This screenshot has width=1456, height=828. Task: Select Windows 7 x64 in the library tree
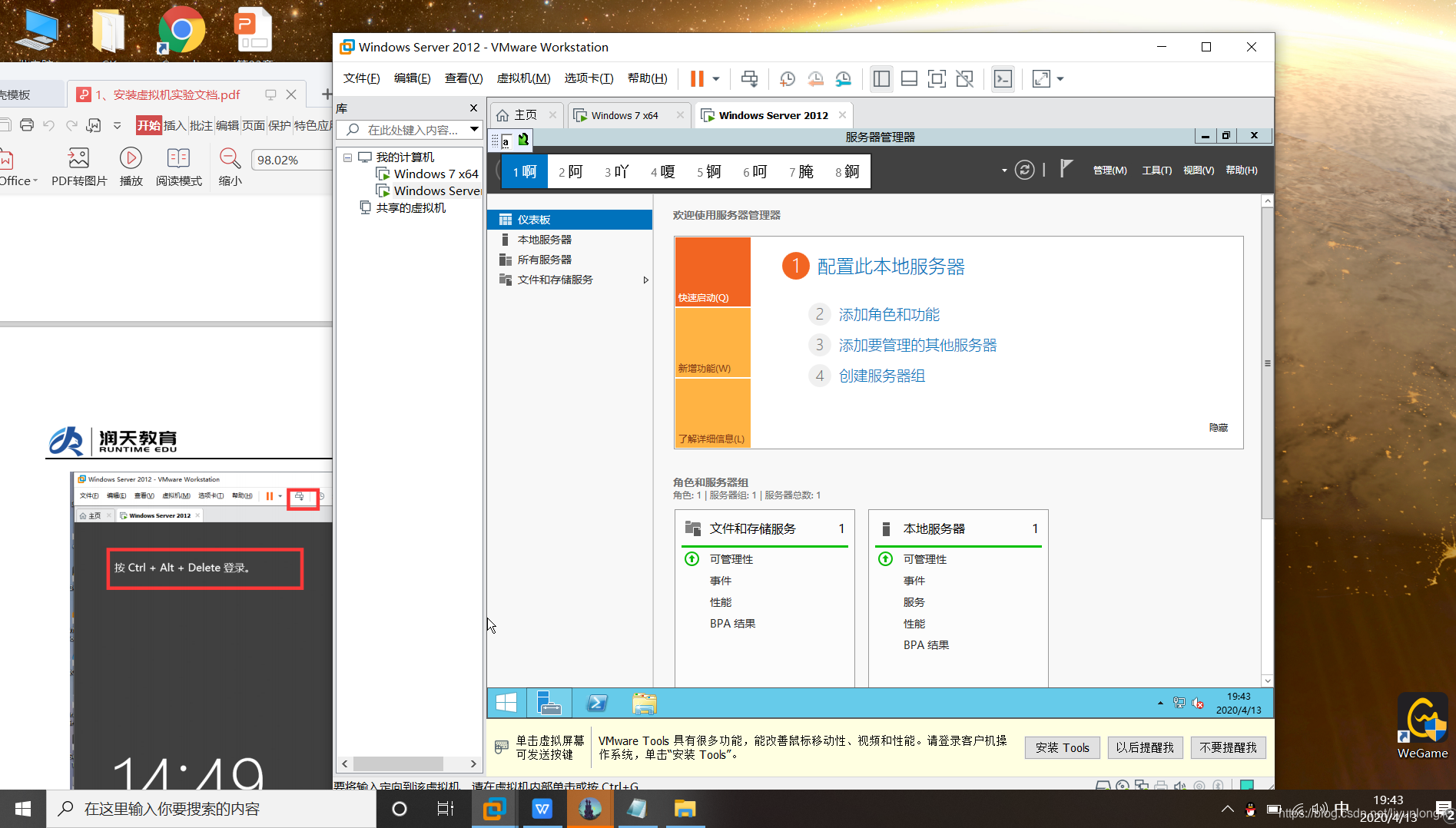tap(436, 174)
